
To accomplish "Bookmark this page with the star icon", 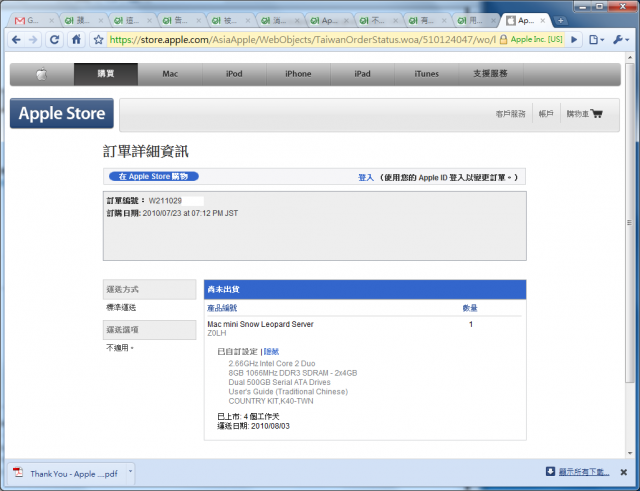I will coord(98,40).
